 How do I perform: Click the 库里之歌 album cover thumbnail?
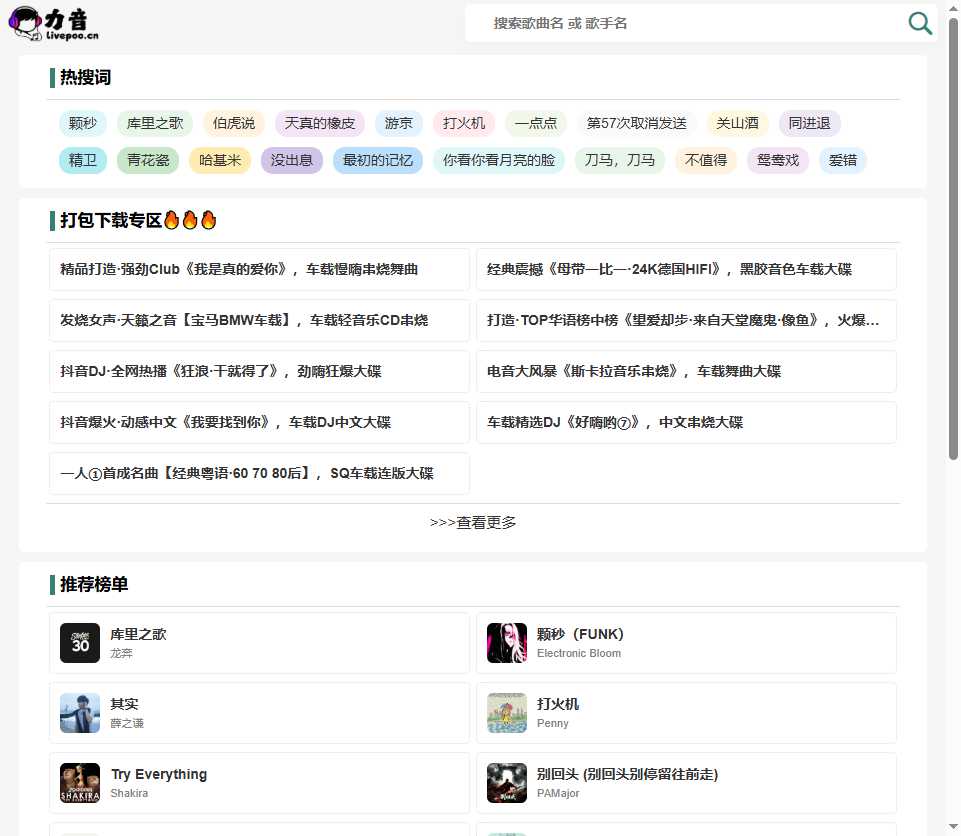pyautogui.click(x=79, y=644)
